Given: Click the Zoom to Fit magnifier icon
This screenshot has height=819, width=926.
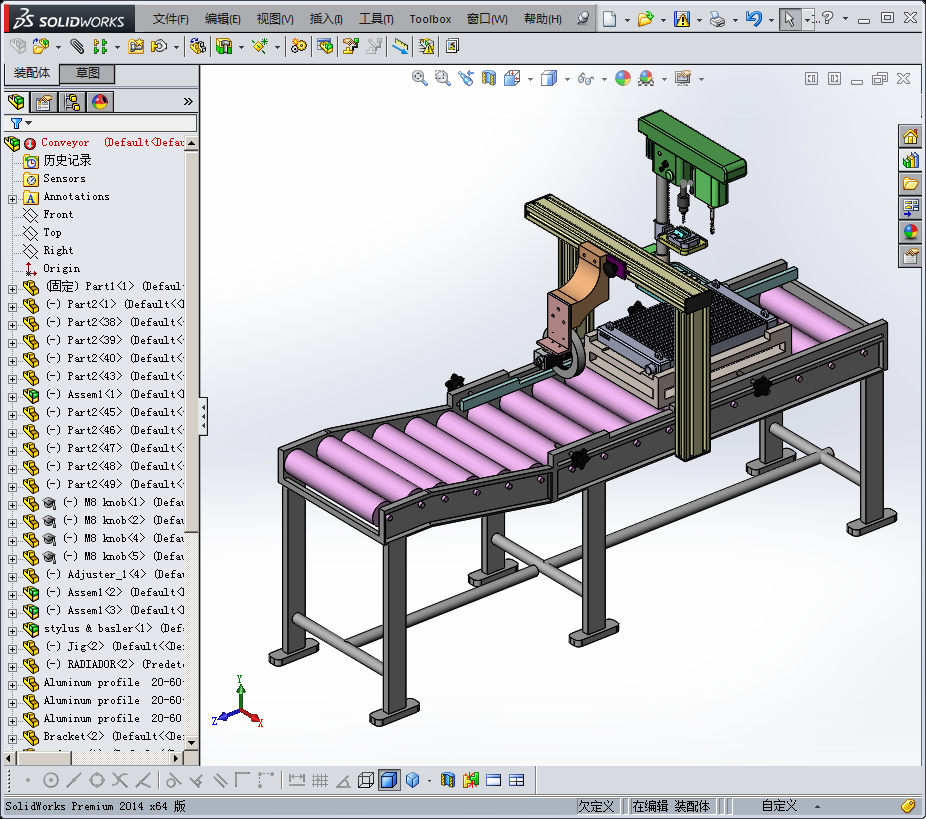Looking at the screenshot, I should (x=420, y=78).
